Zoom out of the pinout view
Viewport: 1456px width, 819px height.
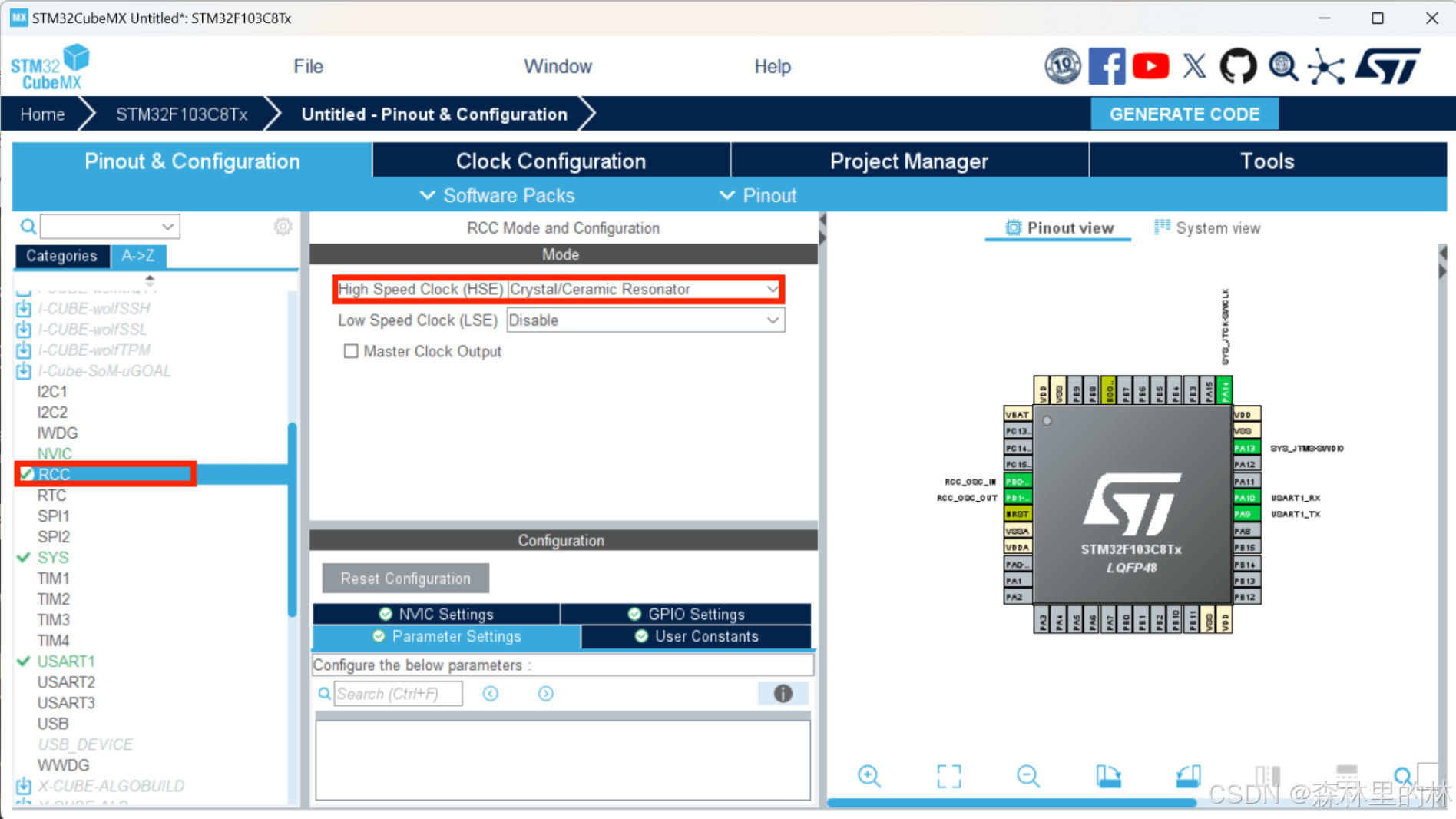1028,776
